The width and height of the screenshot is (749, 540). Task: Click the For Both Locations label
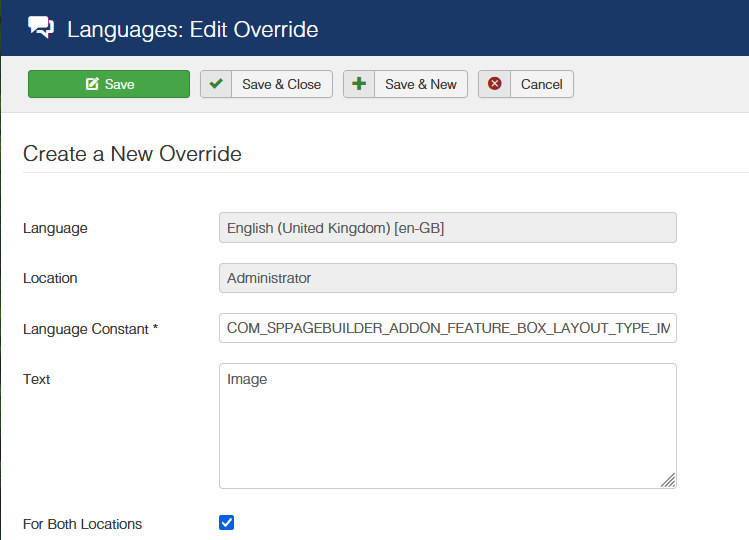pos(82,524)
